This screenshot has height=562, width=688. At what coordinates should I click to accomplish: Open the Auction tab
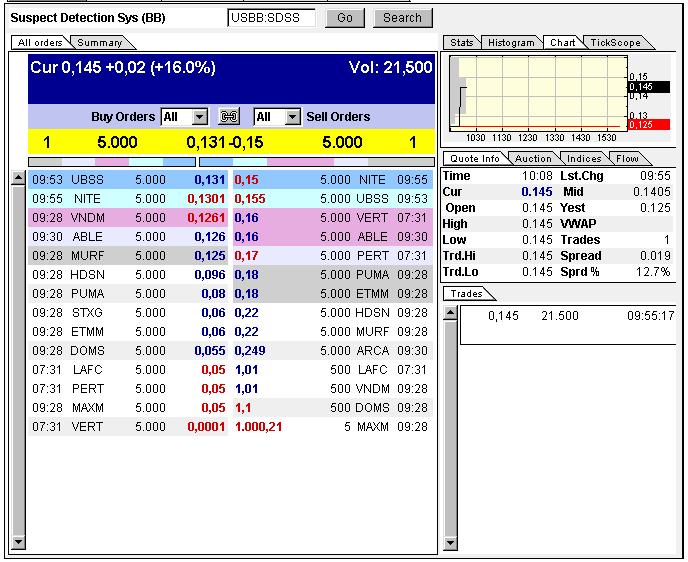pos(533,158)
